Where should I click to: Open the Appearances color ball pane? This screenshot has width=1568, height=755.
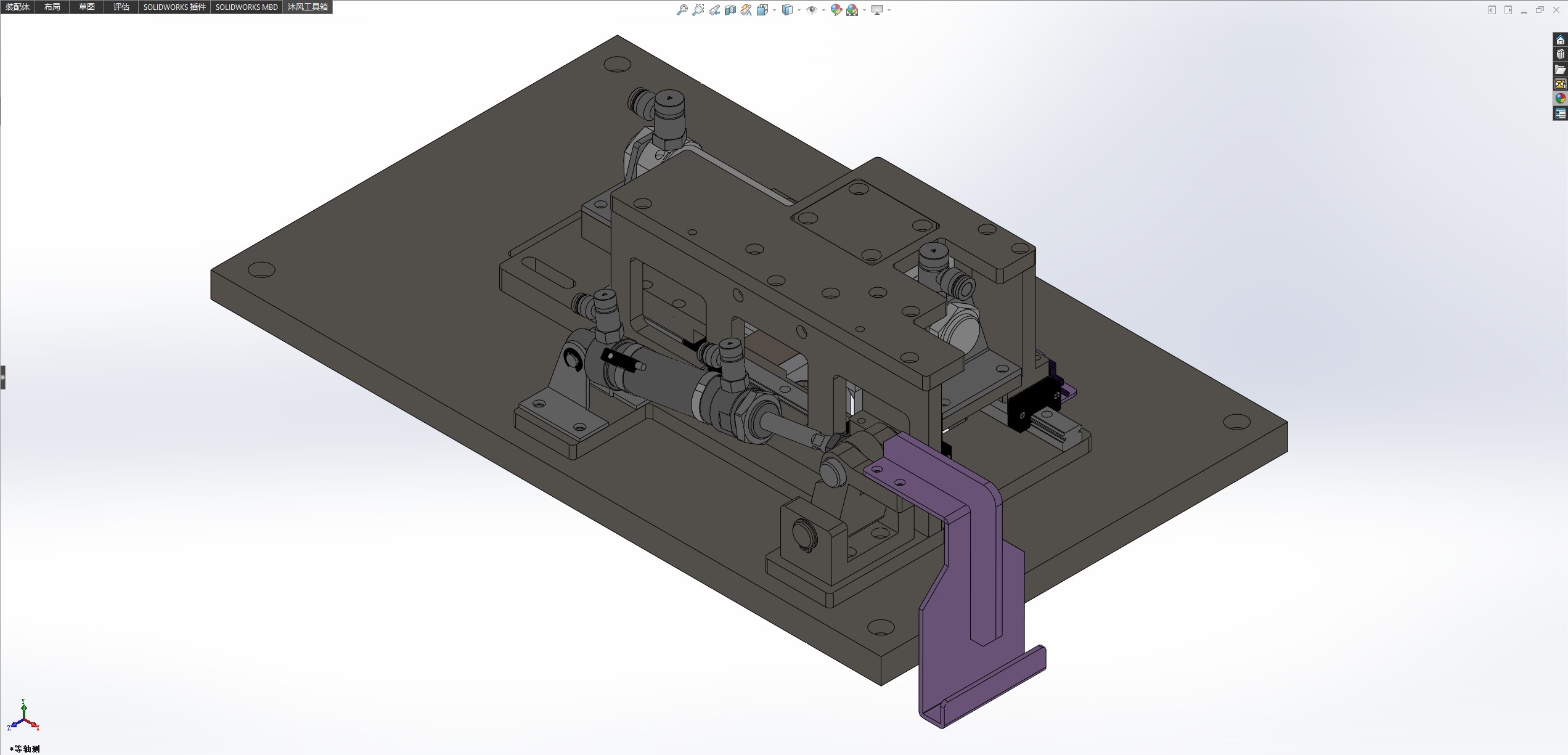[1560, 99]
